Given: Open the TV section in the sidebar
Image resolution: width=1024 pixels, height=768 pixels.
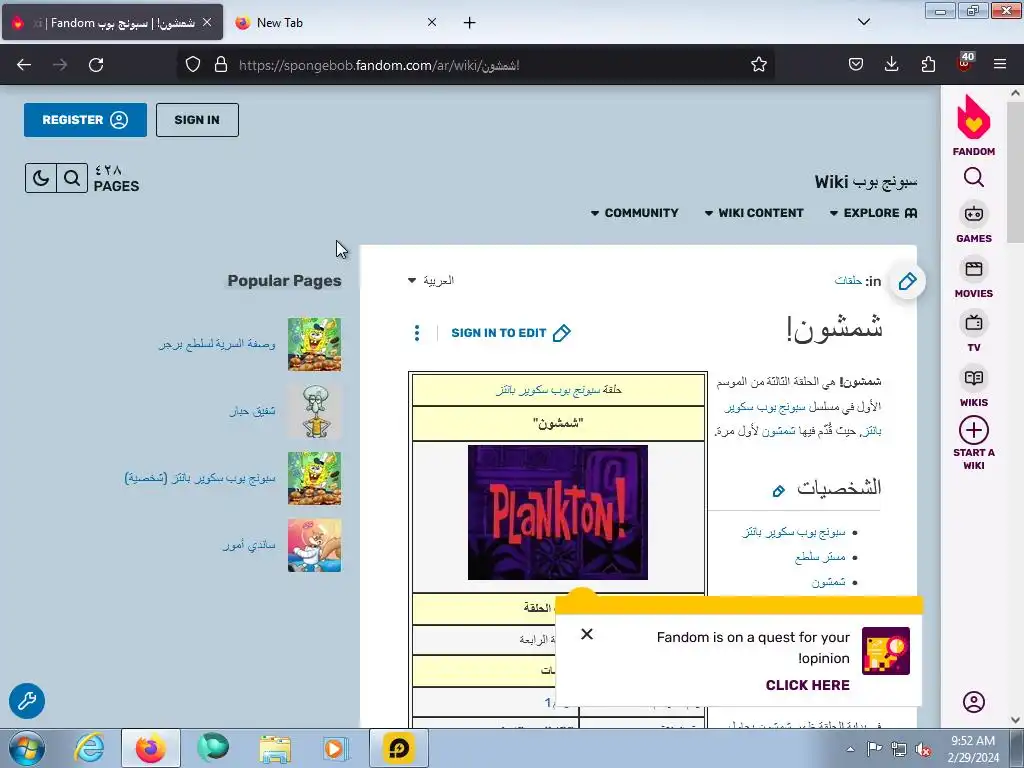Looking at the screenshot, I should pyautogui.click(x=973, y=332).
